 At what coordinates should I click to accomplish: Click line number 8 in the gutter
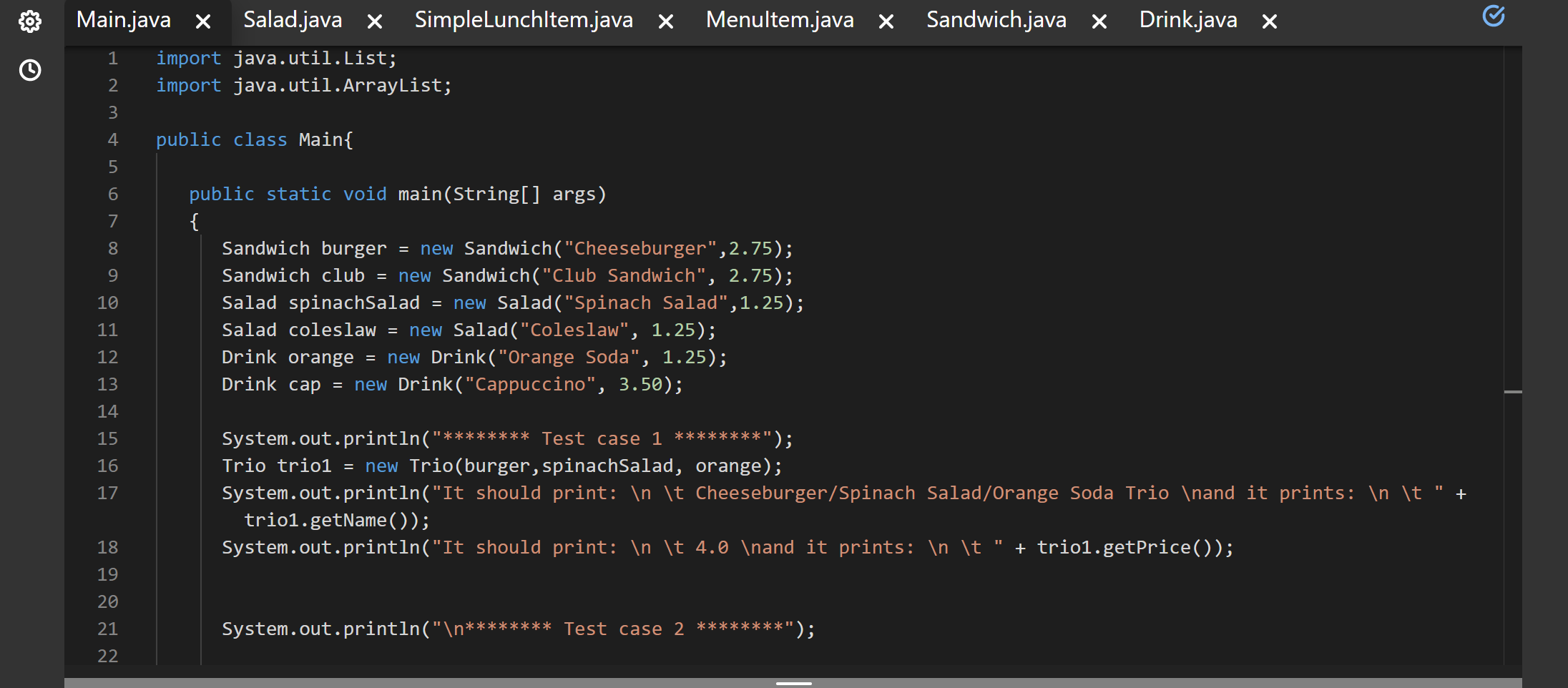tap(112, 248)
